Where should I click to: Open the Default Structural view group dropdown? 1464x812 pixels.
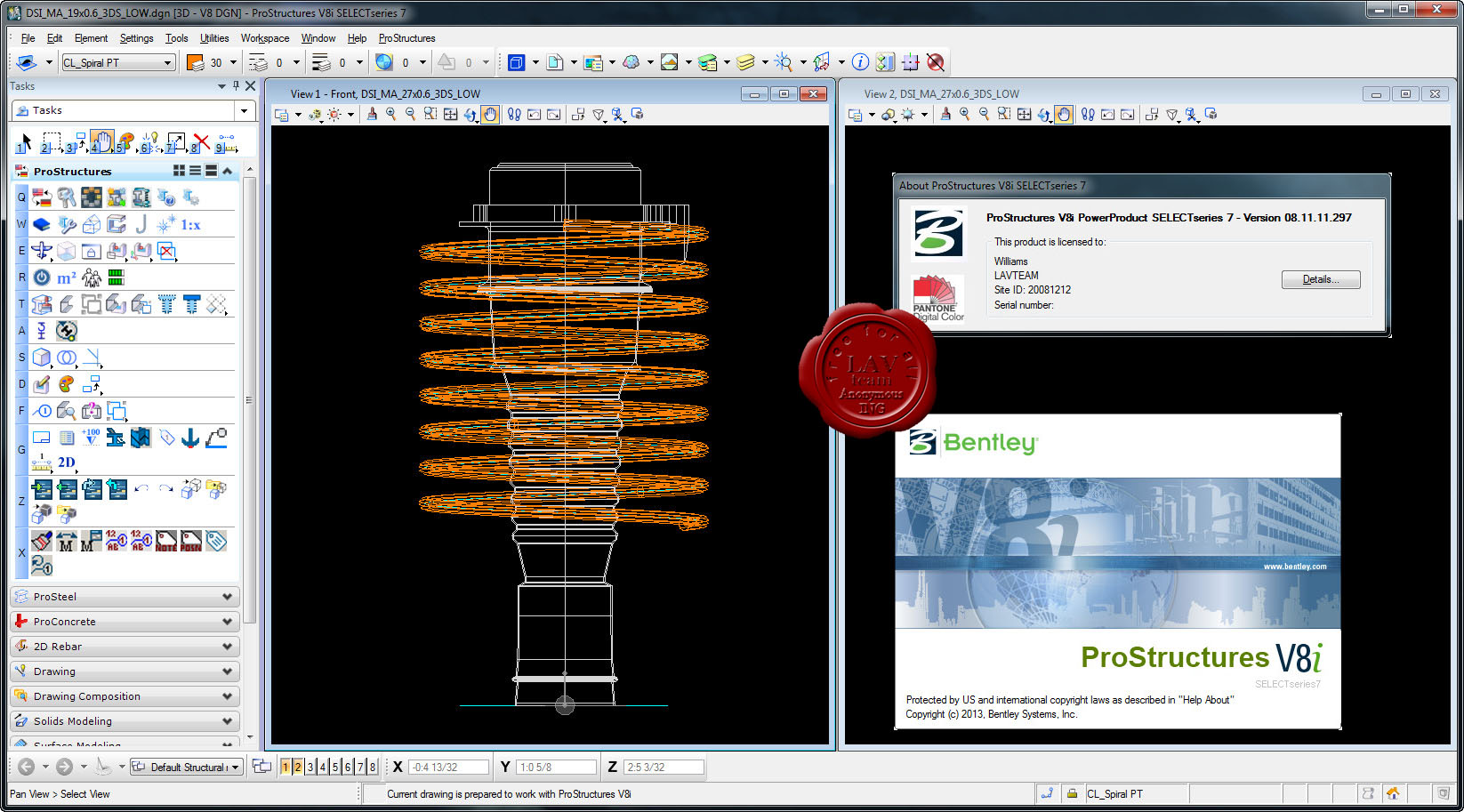[236, 767]
